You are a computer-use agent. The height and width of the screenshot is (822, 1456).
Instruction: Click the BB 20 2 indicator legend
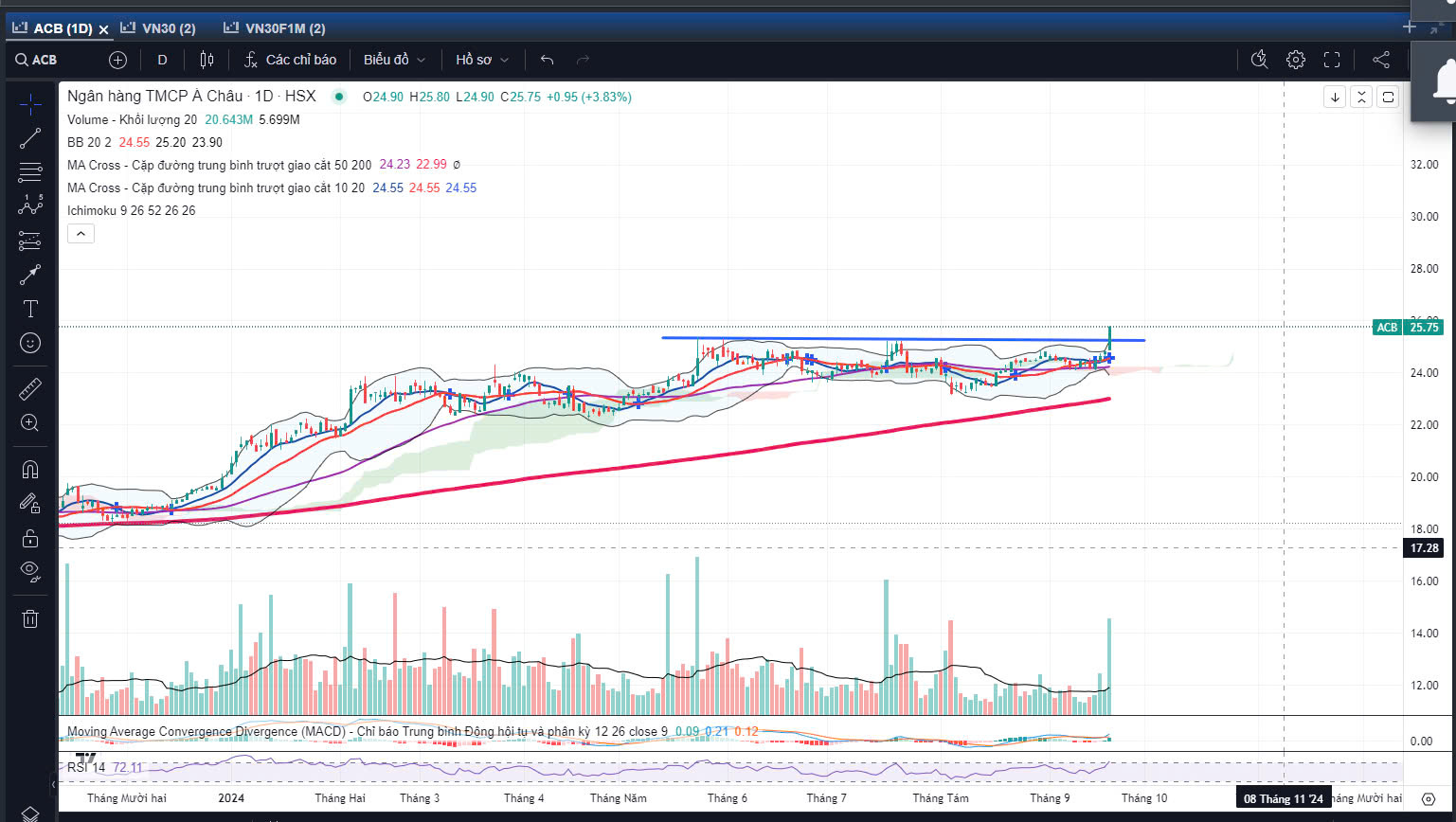click(x=90, y=142)
